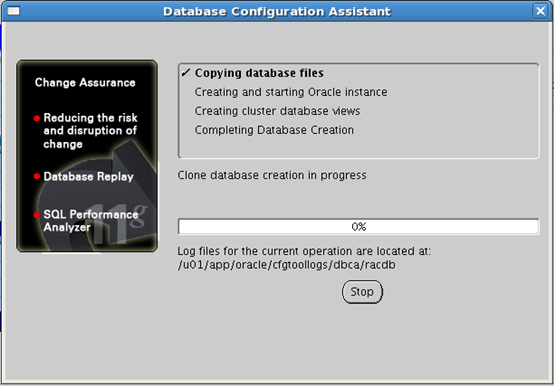This screenshot has height=386, width=554.
Task: Open the window menu icon in title bar
Action: 13,11
